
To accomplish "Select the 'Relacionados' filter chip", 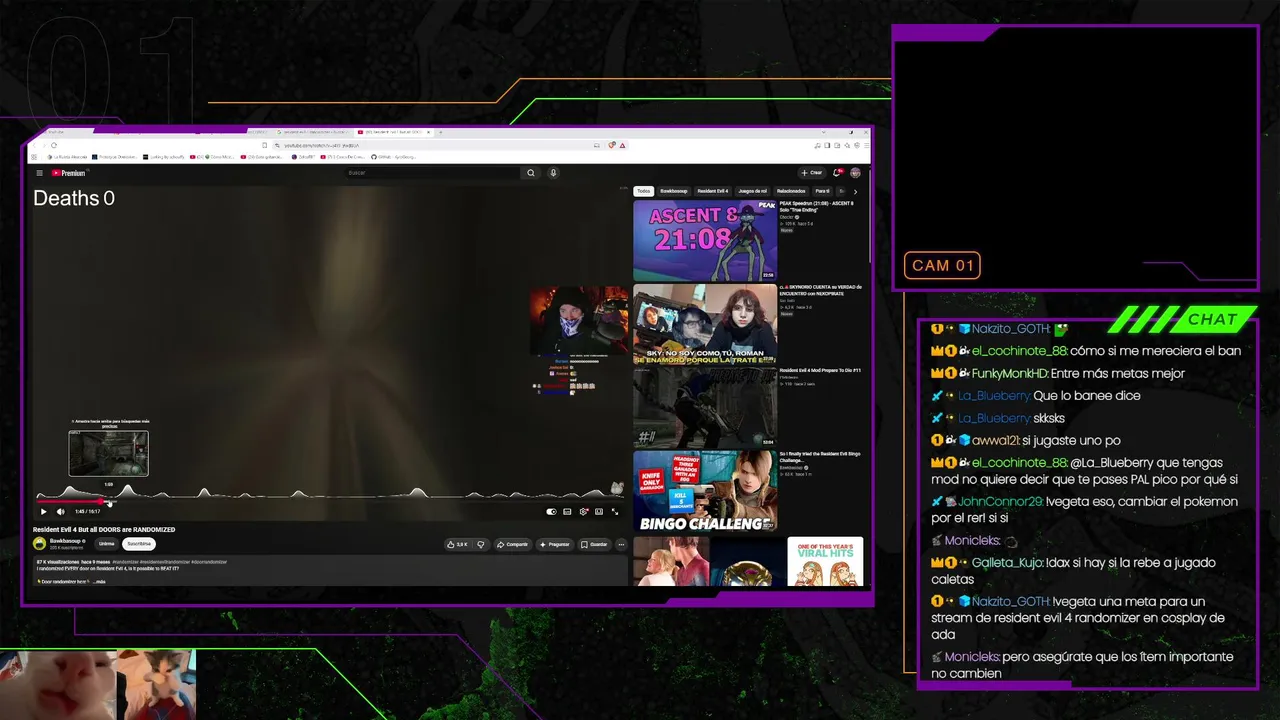I will click(791, 191).
